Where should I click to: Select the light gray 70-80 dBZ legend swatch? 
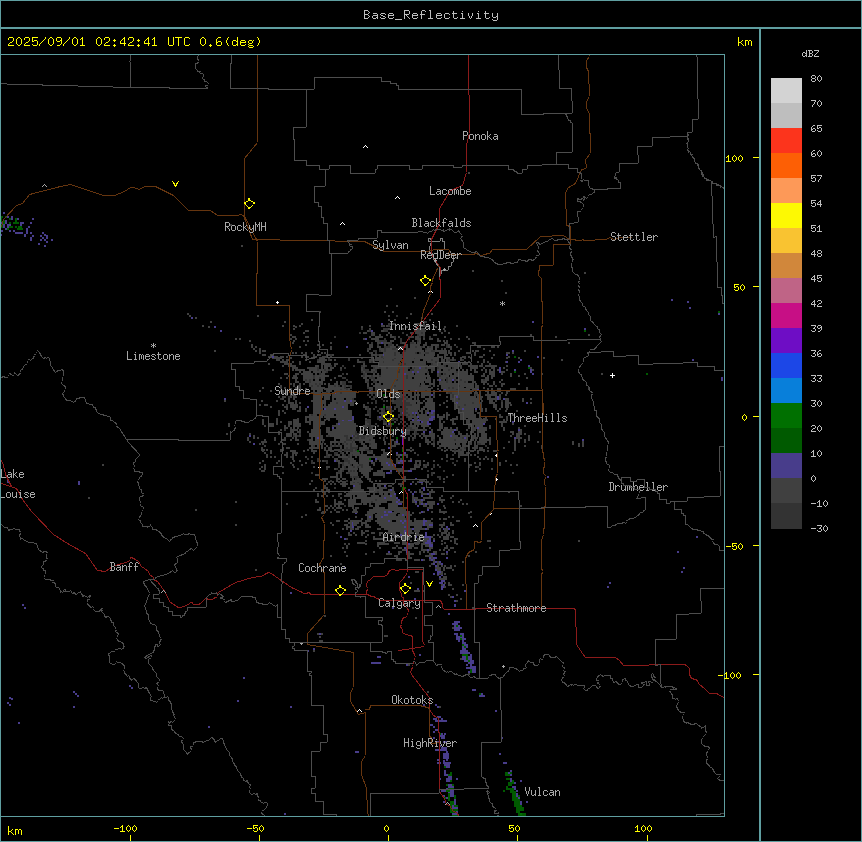[786, 91]
